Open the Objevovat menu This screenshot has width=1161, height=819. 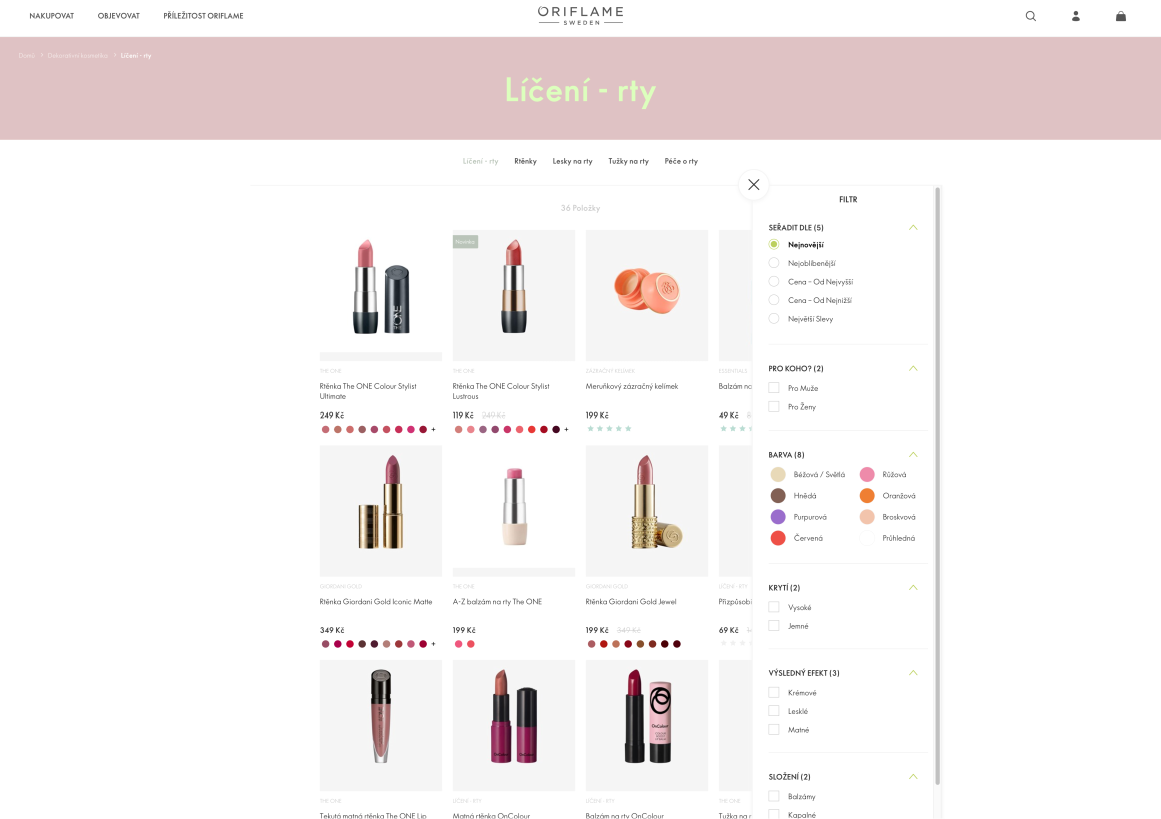point(118,16)
